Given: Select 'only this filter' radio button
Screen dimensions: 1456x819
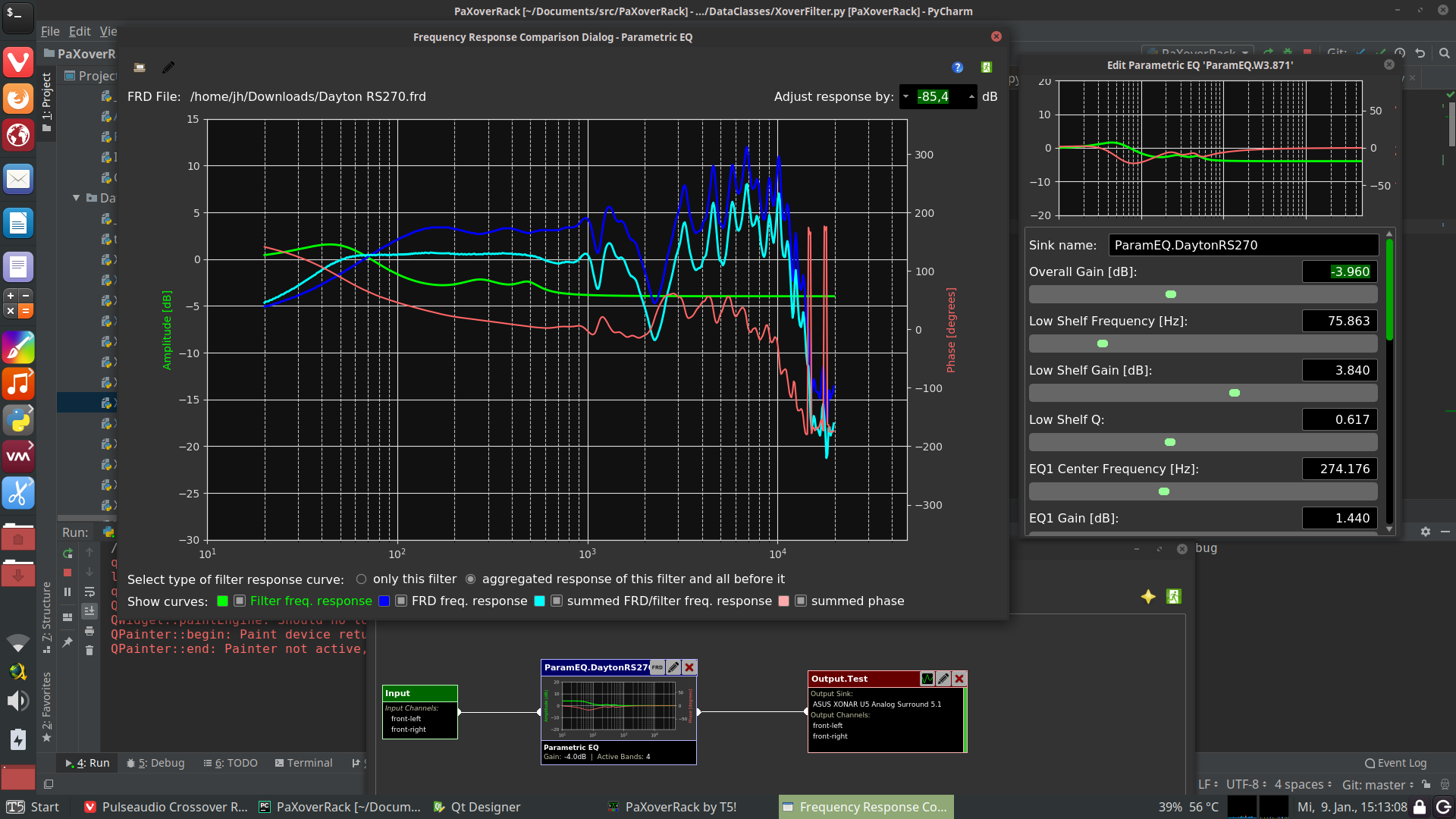Looking at the screenshot, I should (x=362, y=579).
